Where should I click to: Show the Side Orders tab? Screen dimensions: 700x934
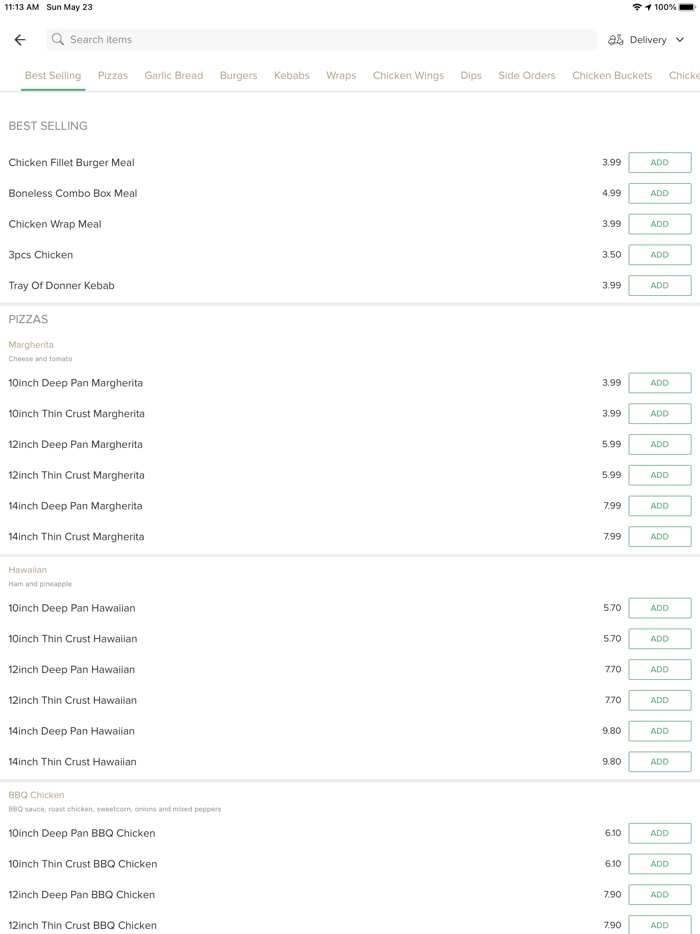pyautogui.click(x=527, y=76)
